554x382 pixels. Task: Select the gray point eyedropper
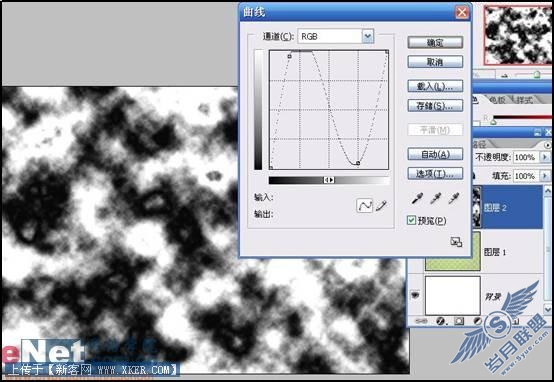pyautogui.click(x=435, y=199)
